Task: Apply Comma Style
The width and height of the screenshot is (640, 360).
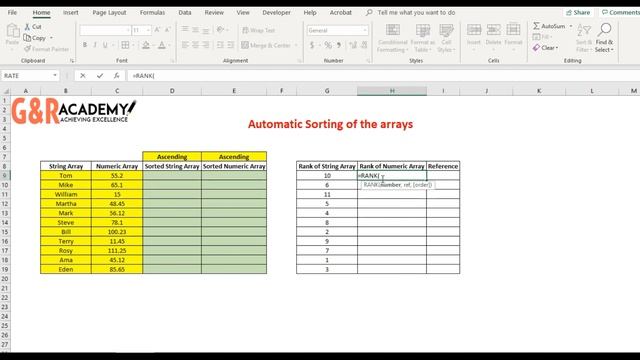Action: point(339,45)
